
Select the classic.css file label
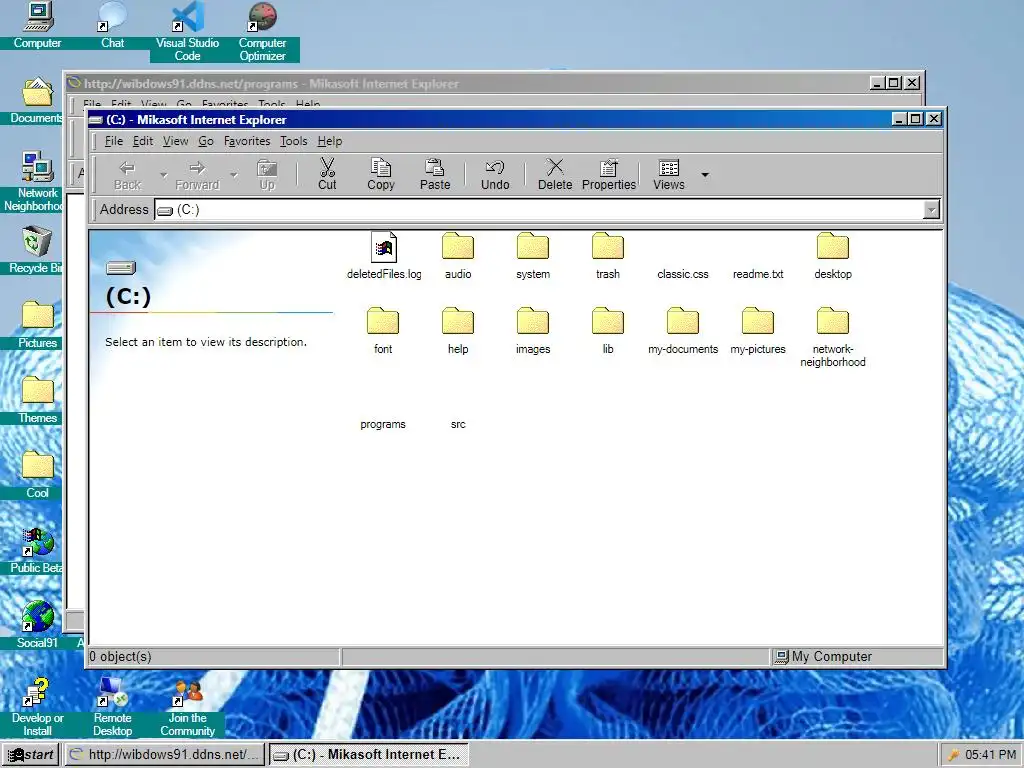click(x=682, y=274)
